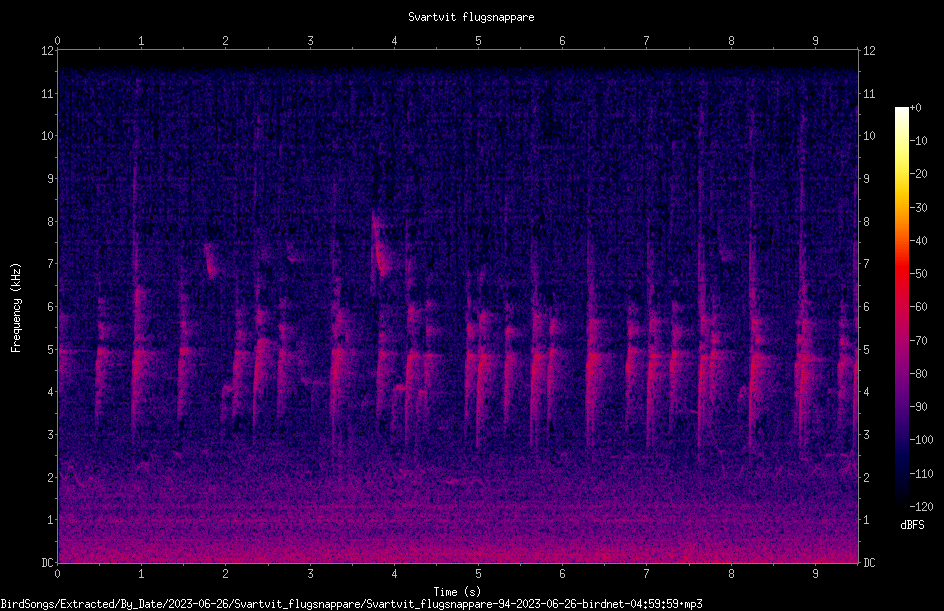Click the file path text at the bottom

352,604
